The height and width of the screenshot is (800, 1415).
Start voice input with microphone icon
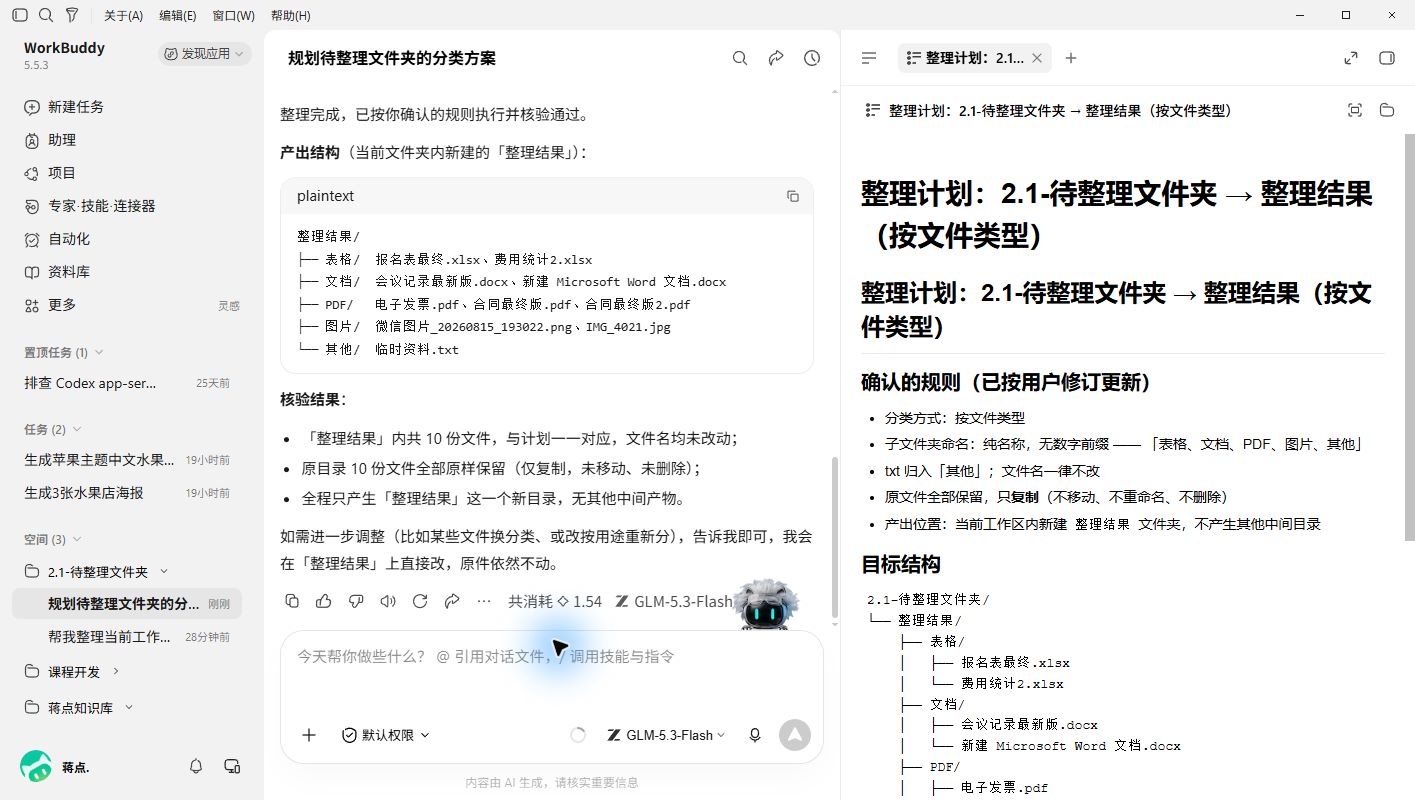coord(755,735)
